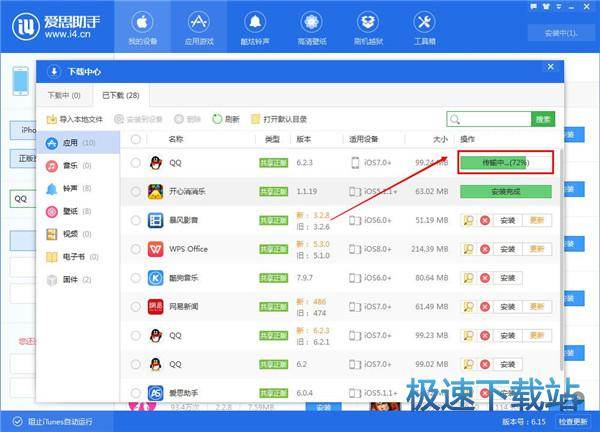
Task: Toggle 阻止iTunes自动运行 option
Action: point(52,422)
